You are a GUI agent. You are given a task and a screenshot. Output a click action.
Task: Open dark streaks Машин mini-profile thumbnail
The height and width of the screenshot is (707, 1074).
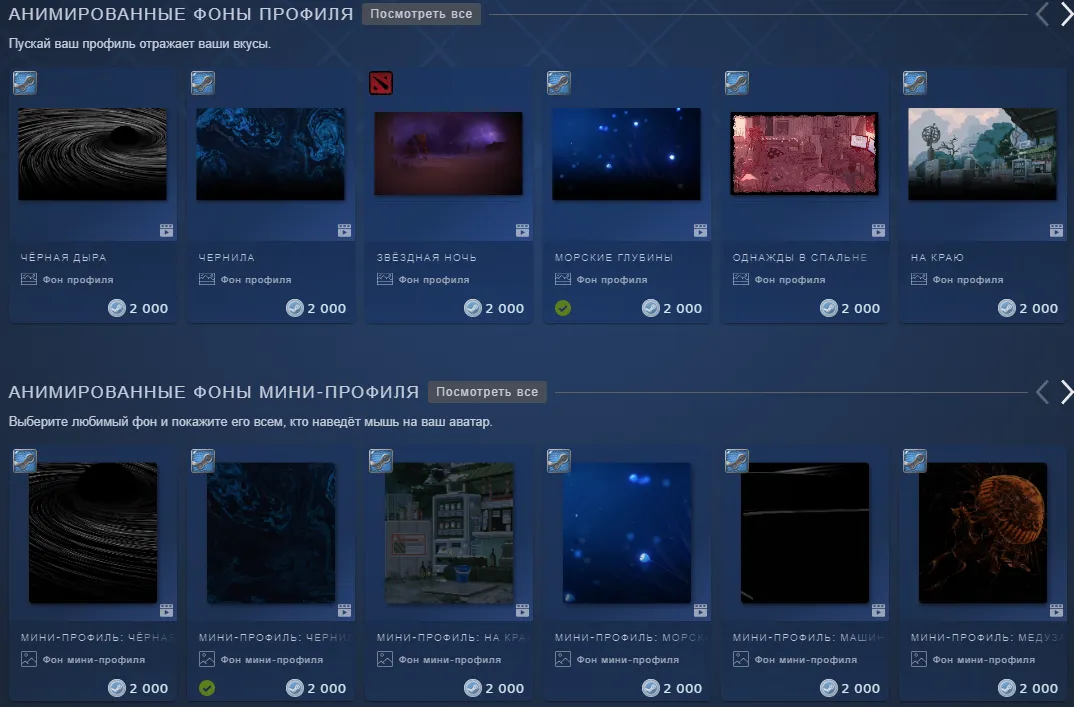(805, 533)
